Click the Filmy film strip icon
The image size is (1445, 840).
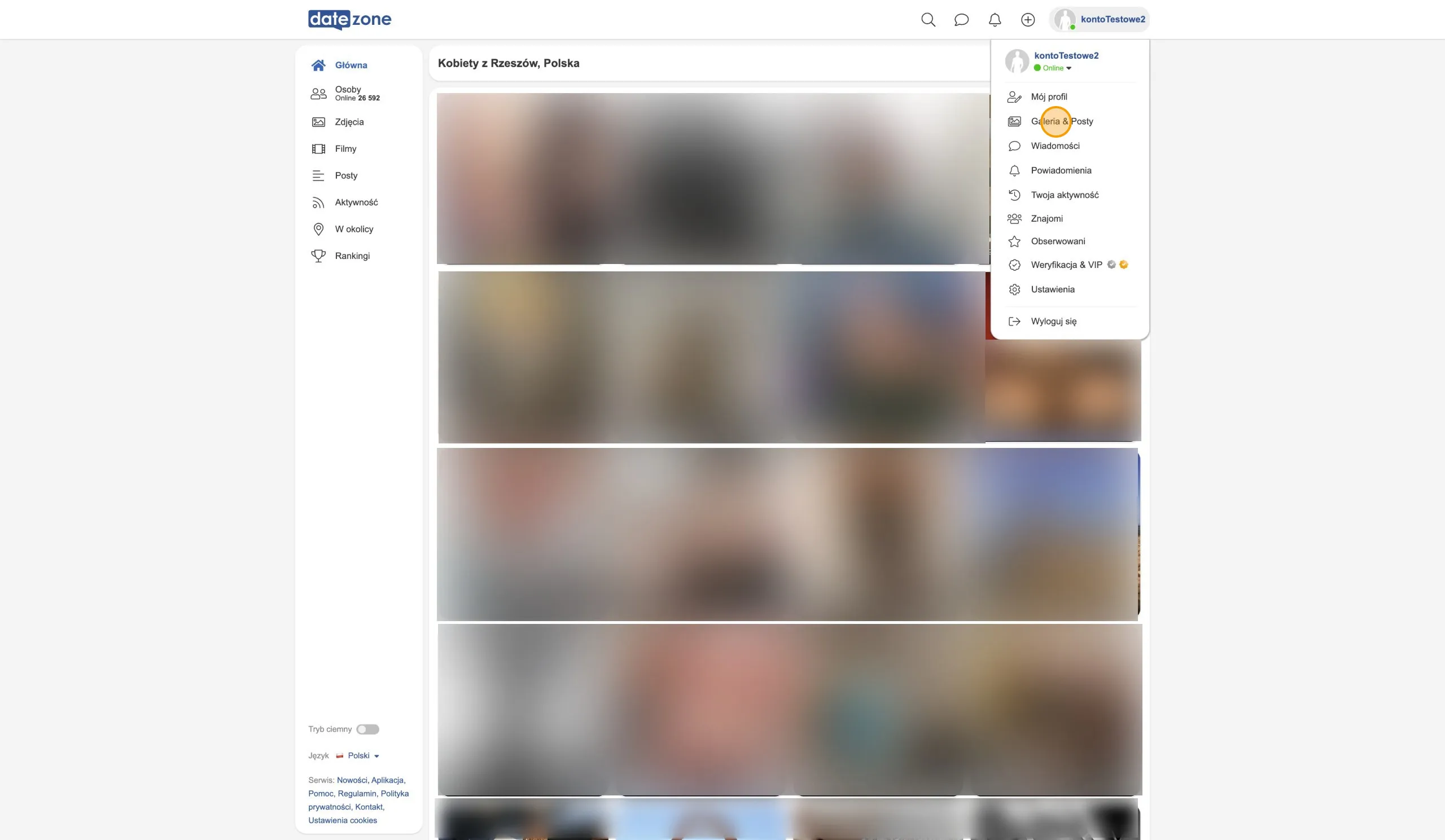tap(318, 149)
